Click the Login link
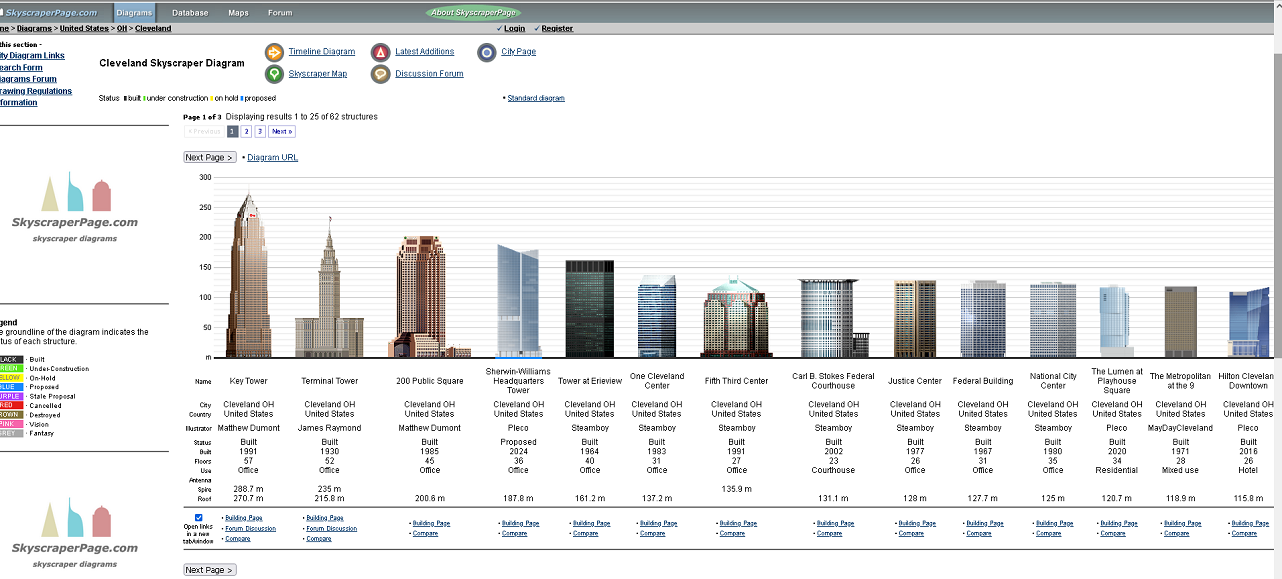 [x=515, y=29]
